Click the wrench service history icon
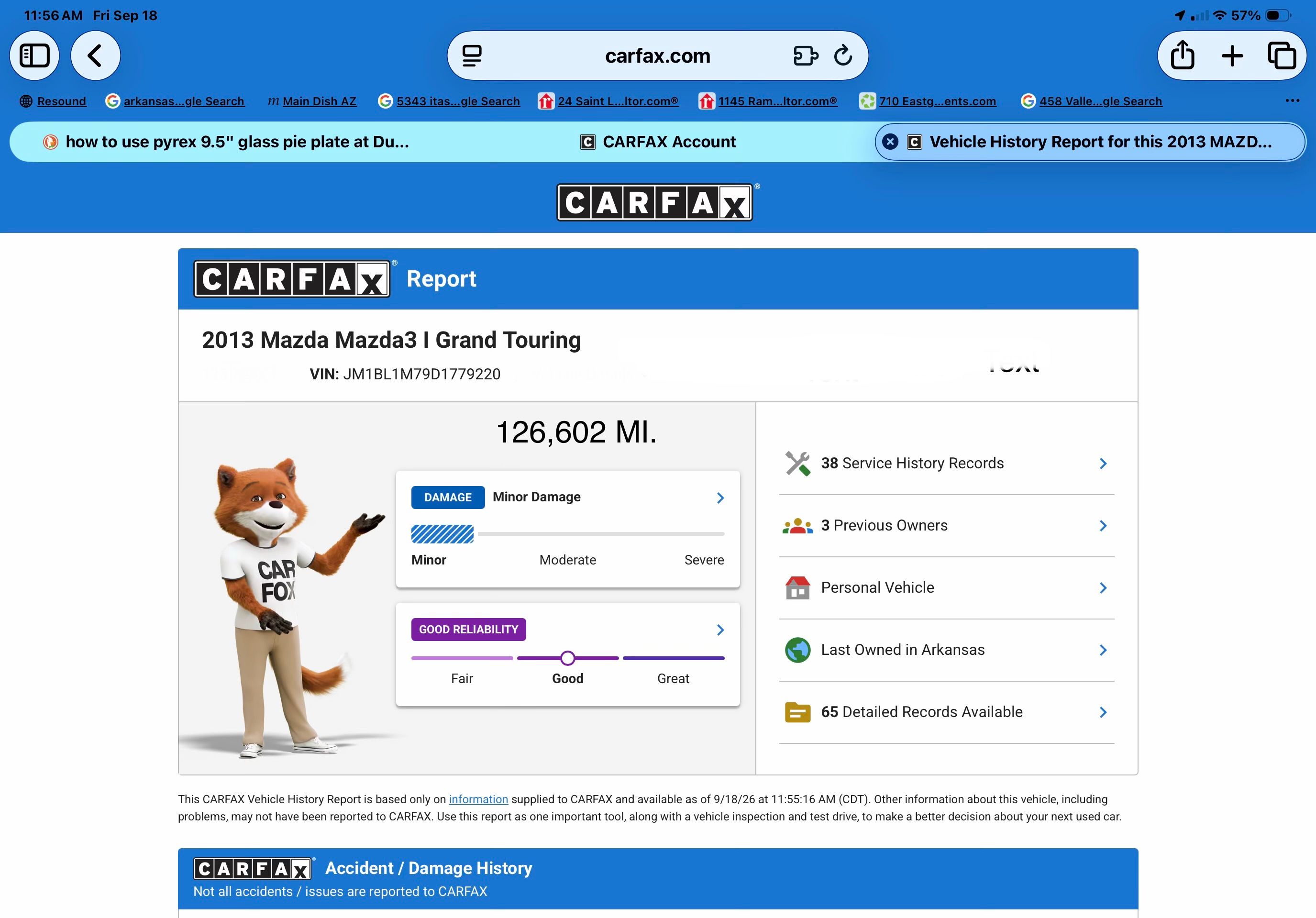 797,464
